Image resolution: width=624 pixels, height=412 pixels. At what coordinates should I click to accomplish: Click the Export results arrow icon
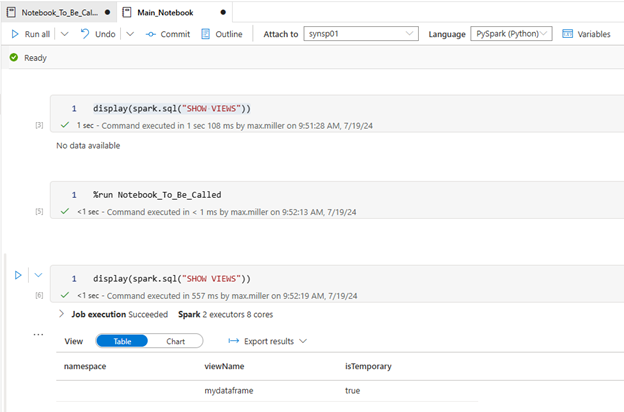234,341
